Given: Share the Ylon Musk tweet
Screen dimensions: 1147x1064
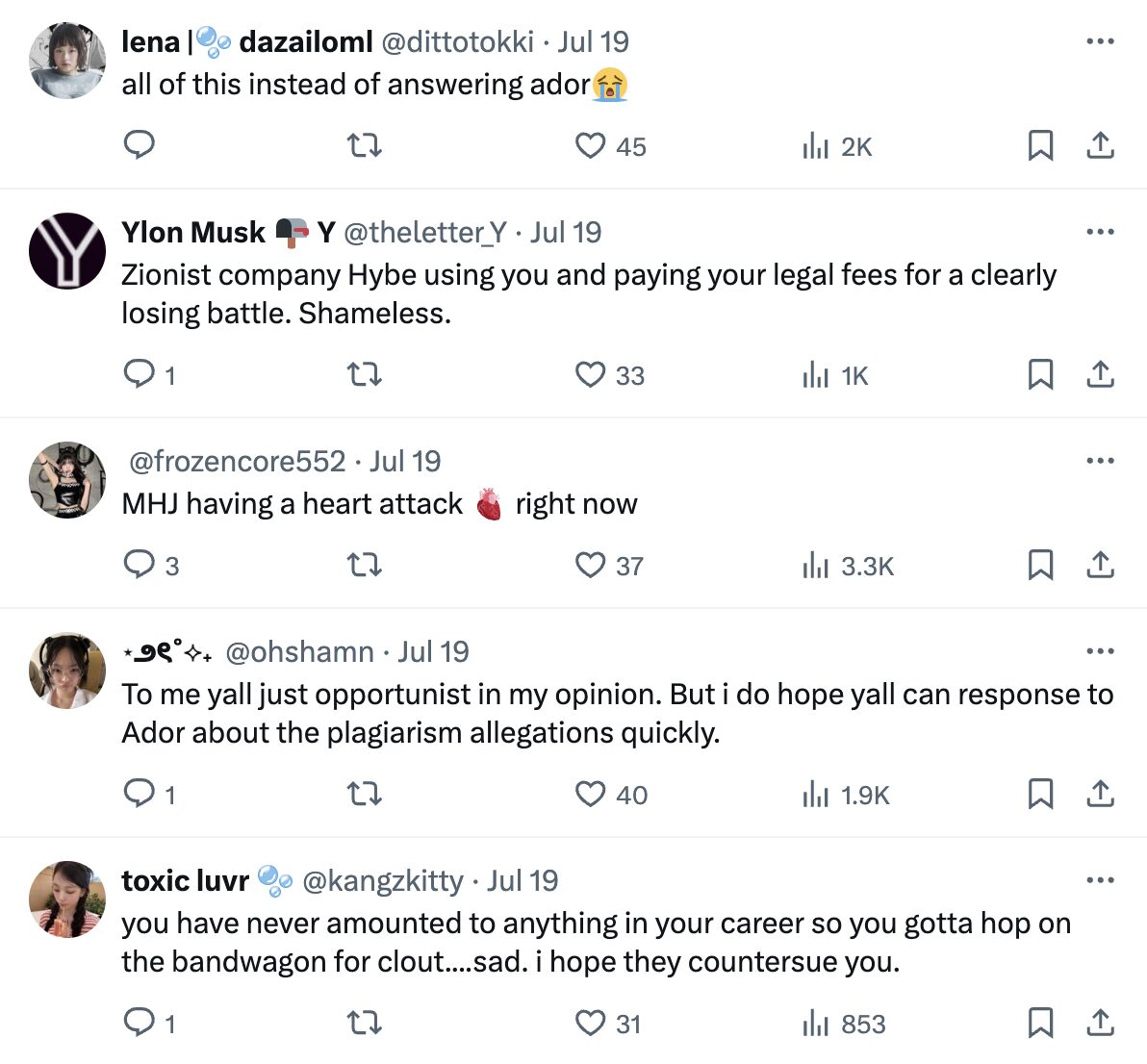Looking at the screenshot, I should [1100, 374].
